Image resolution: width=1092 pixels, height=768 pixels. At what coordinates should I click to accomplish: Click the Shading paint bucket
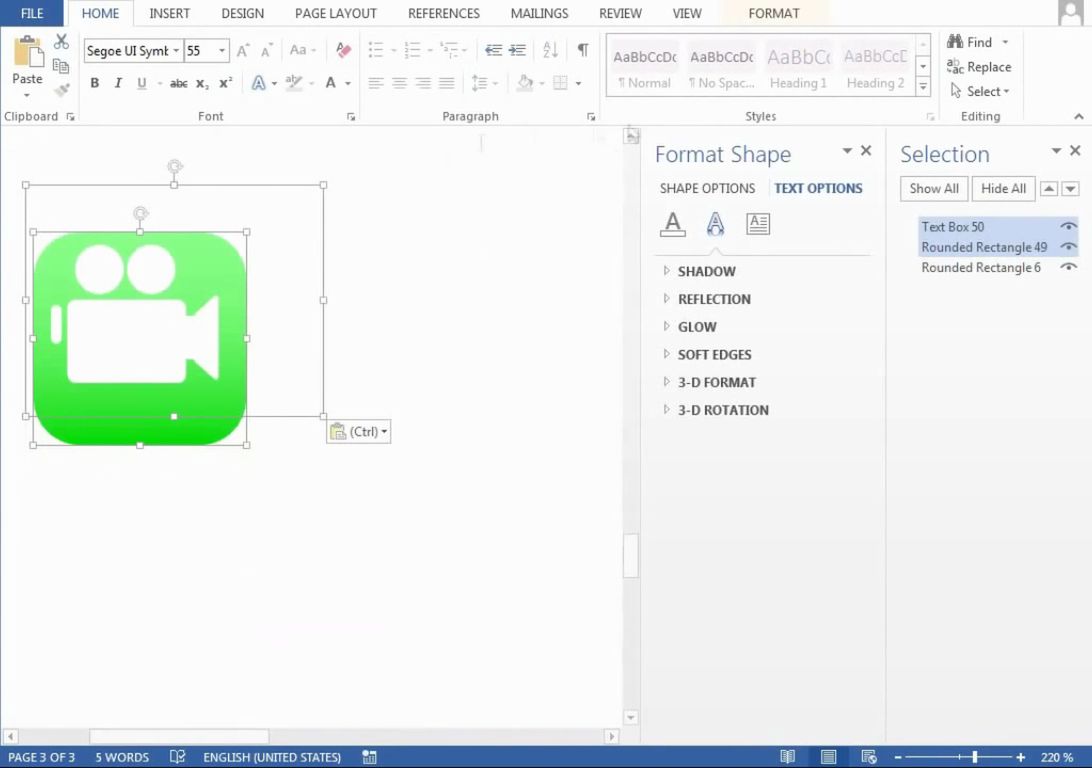pyautogui.click(x=525, y=83)
